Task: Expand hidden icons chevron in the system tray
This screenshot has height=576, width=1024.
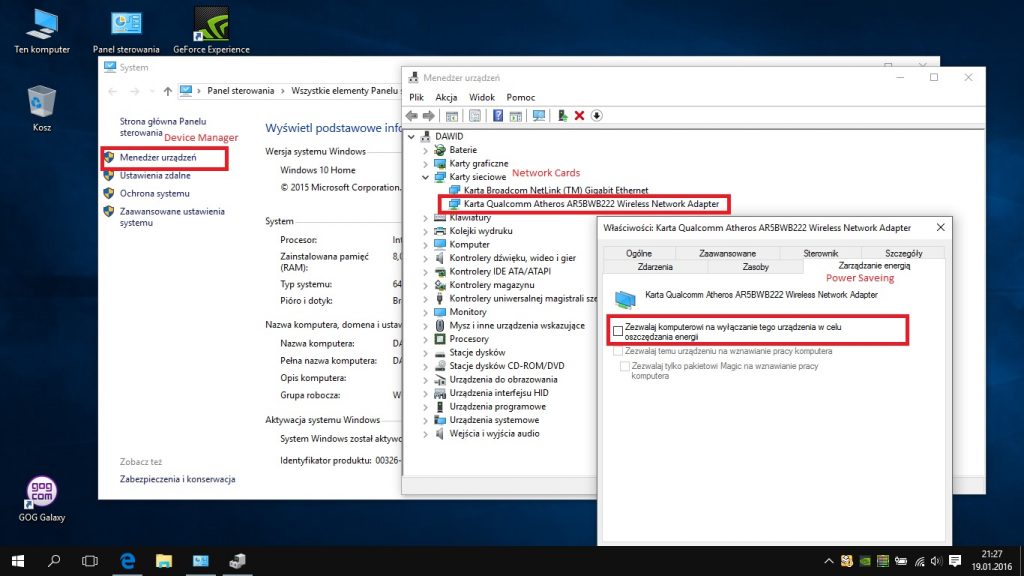Action: [x=828, y=561]
